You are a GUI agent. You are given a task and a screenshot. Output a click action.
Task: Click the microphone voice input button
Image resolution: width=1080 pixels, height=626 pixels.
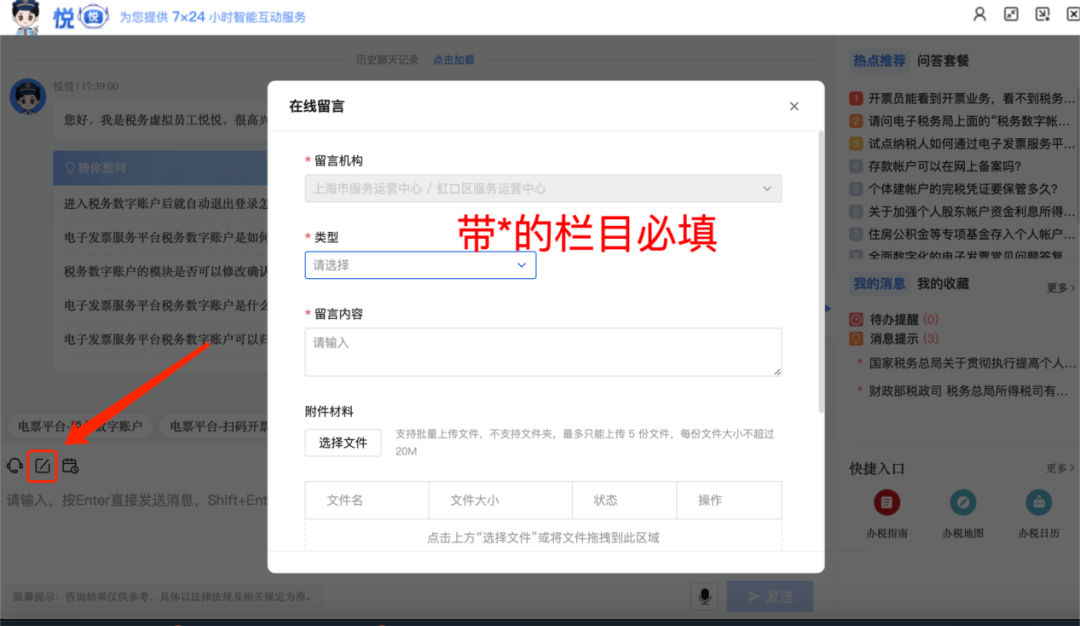coord(704,597)
